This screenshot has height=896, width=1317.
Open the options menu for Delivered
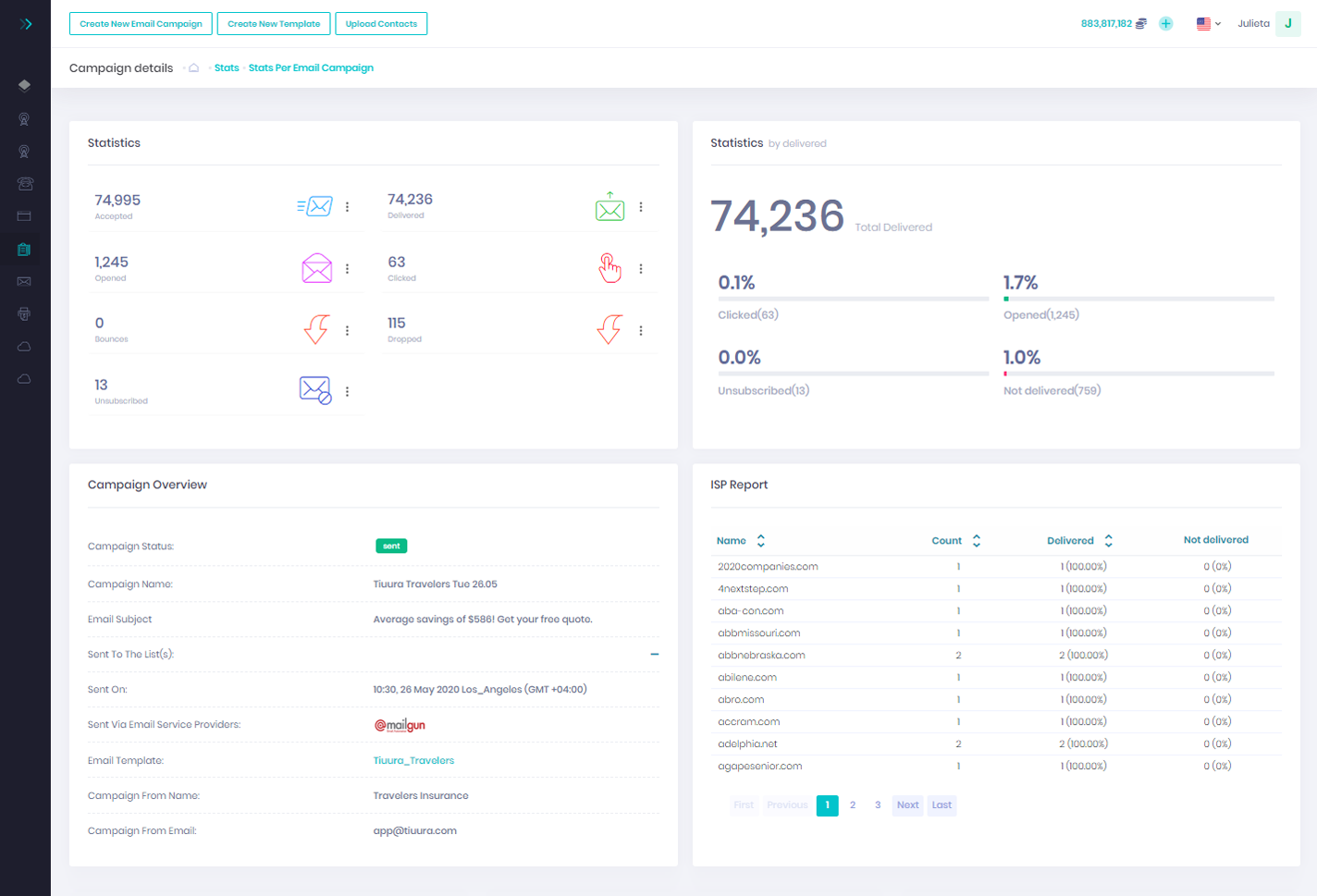(x=641, y=207)
